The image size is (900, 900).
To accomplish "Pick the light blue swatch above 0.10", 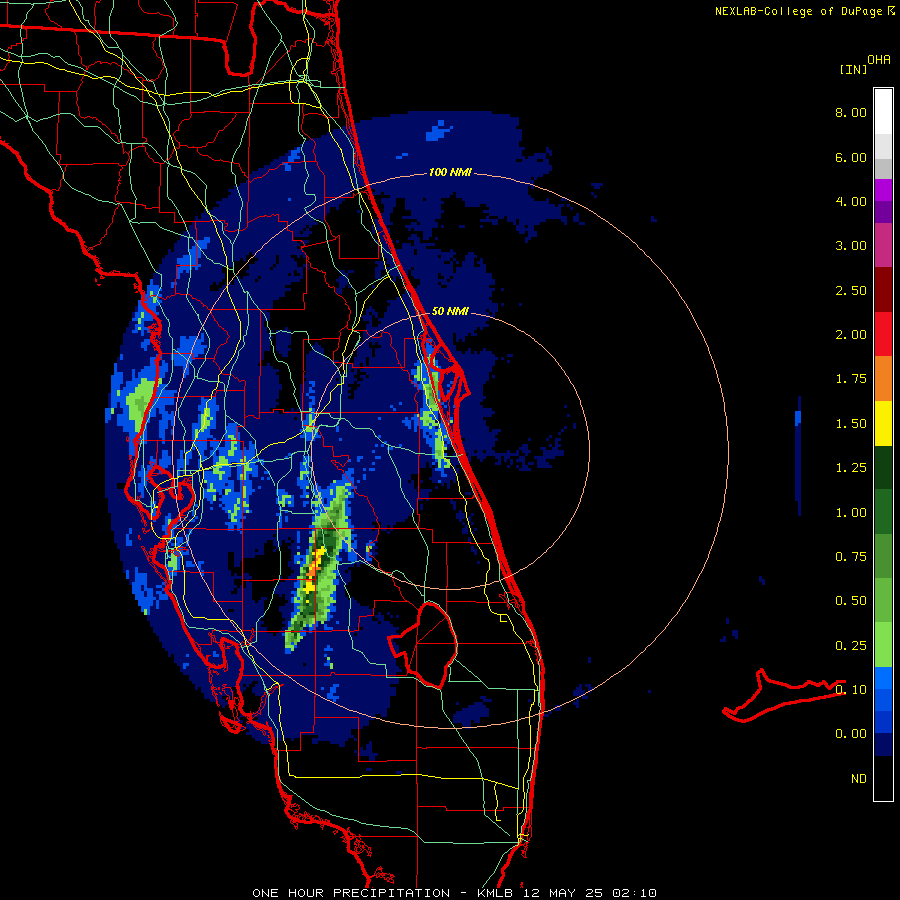I will 883,678.
